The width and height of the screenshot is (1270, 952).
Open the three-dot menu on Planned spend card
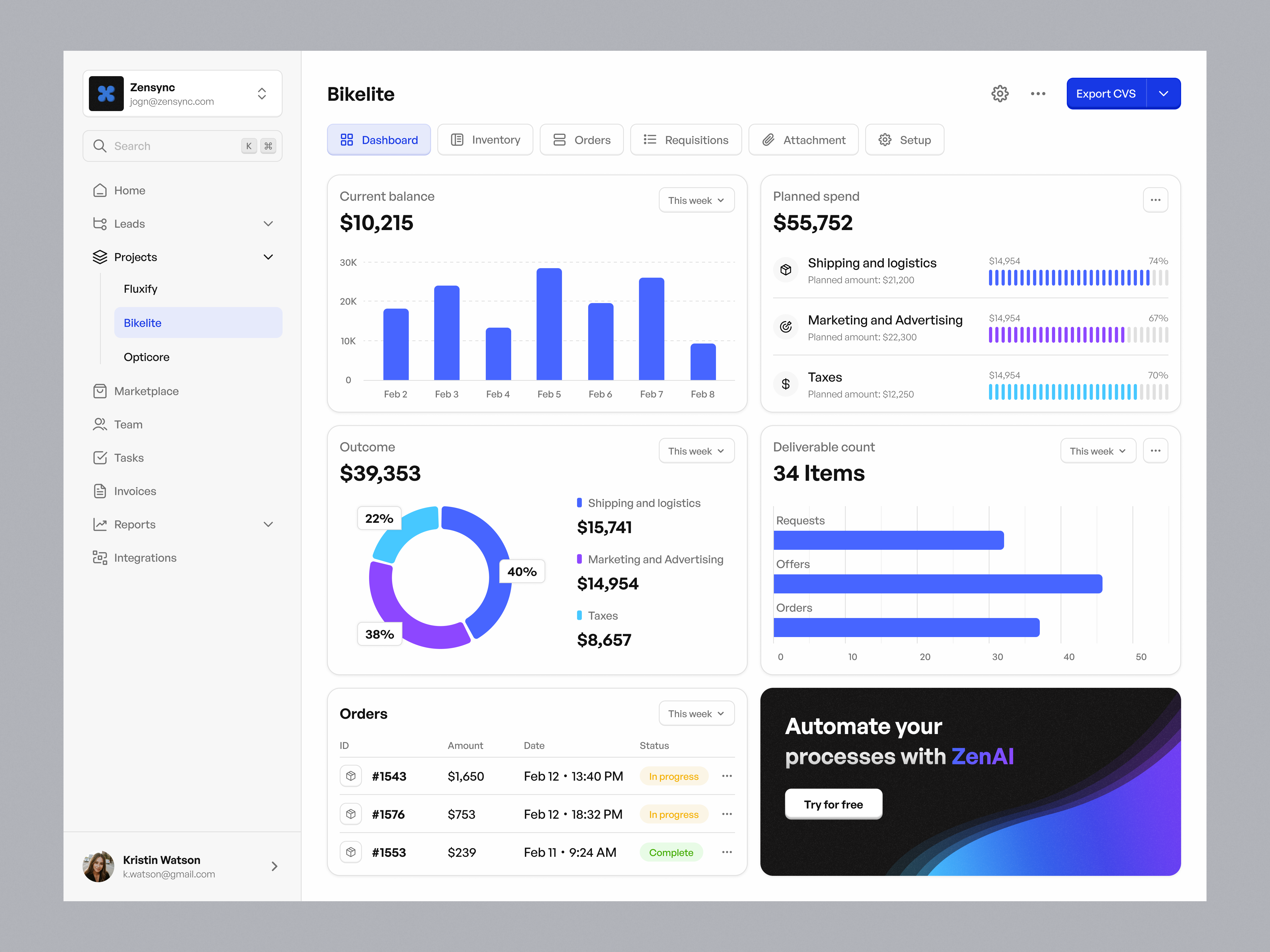[1156, 200]
